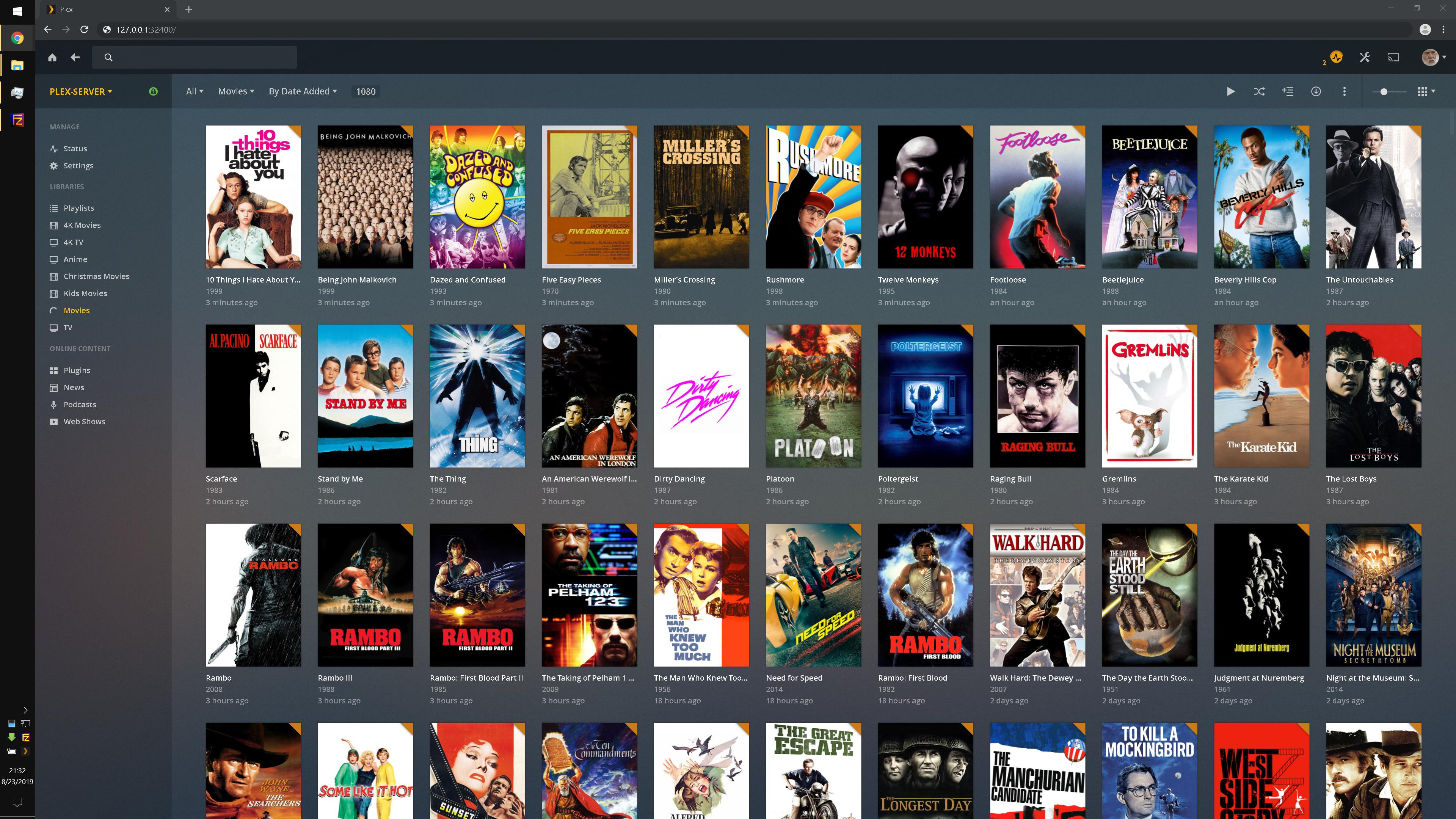Toggle the secure connection lock indicator
Image resolution: width=1456 pixels, height=819 pixels.
coord(154,91)
